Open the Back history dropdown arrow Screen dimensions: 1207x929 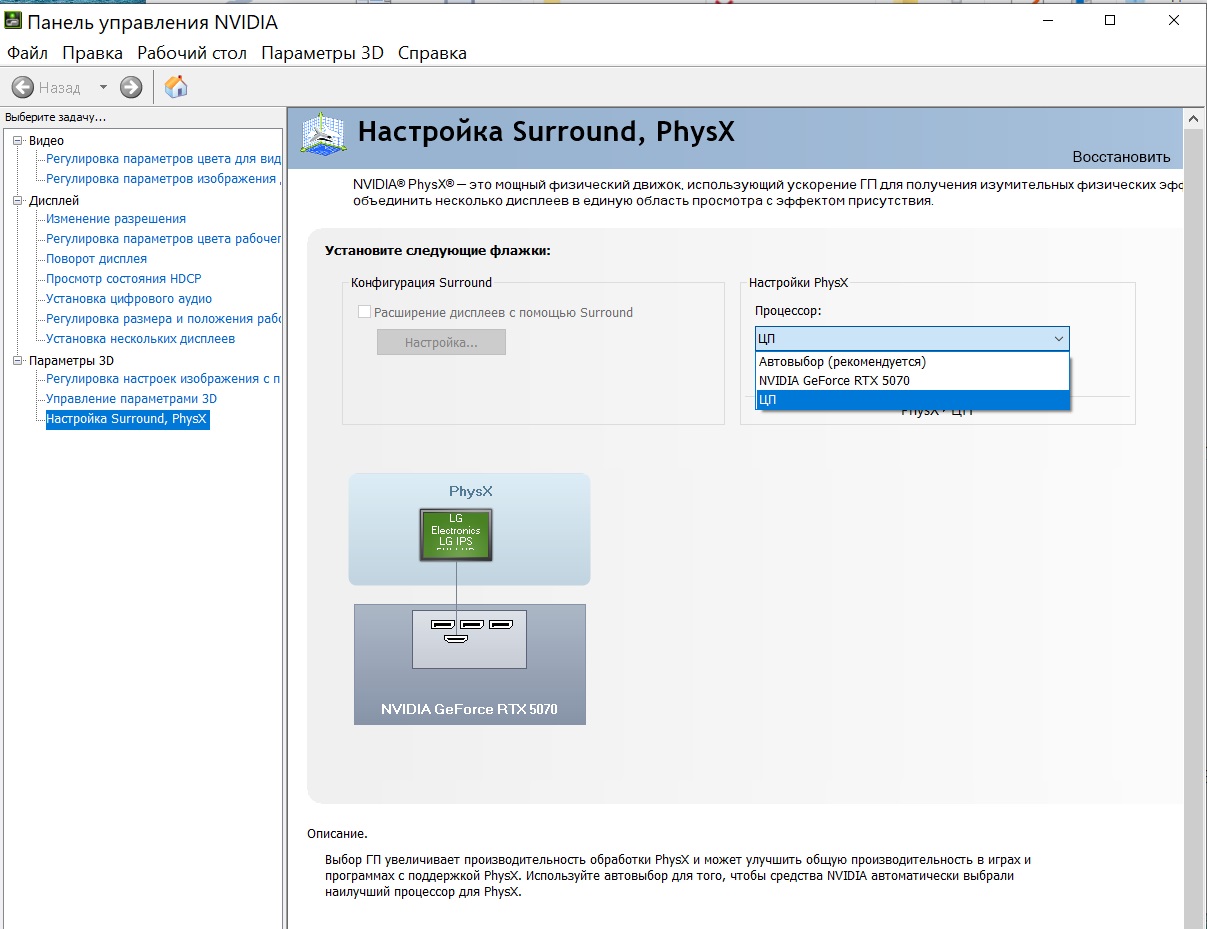pos(103,88)
